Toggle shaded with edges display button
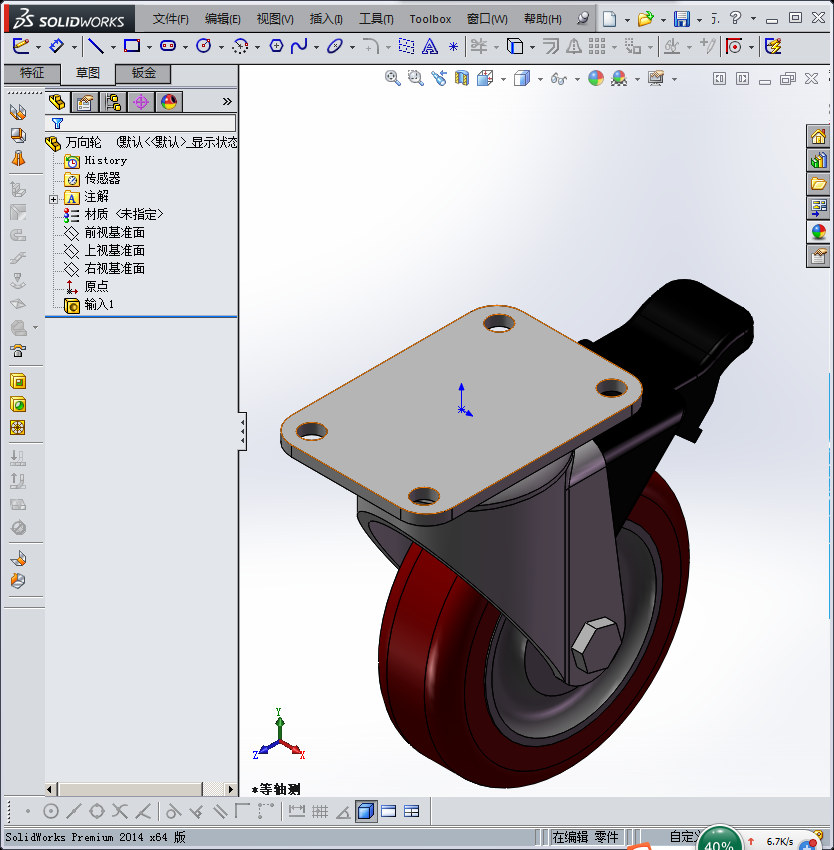This screenshot has height=850, width=834. [366, 812]
